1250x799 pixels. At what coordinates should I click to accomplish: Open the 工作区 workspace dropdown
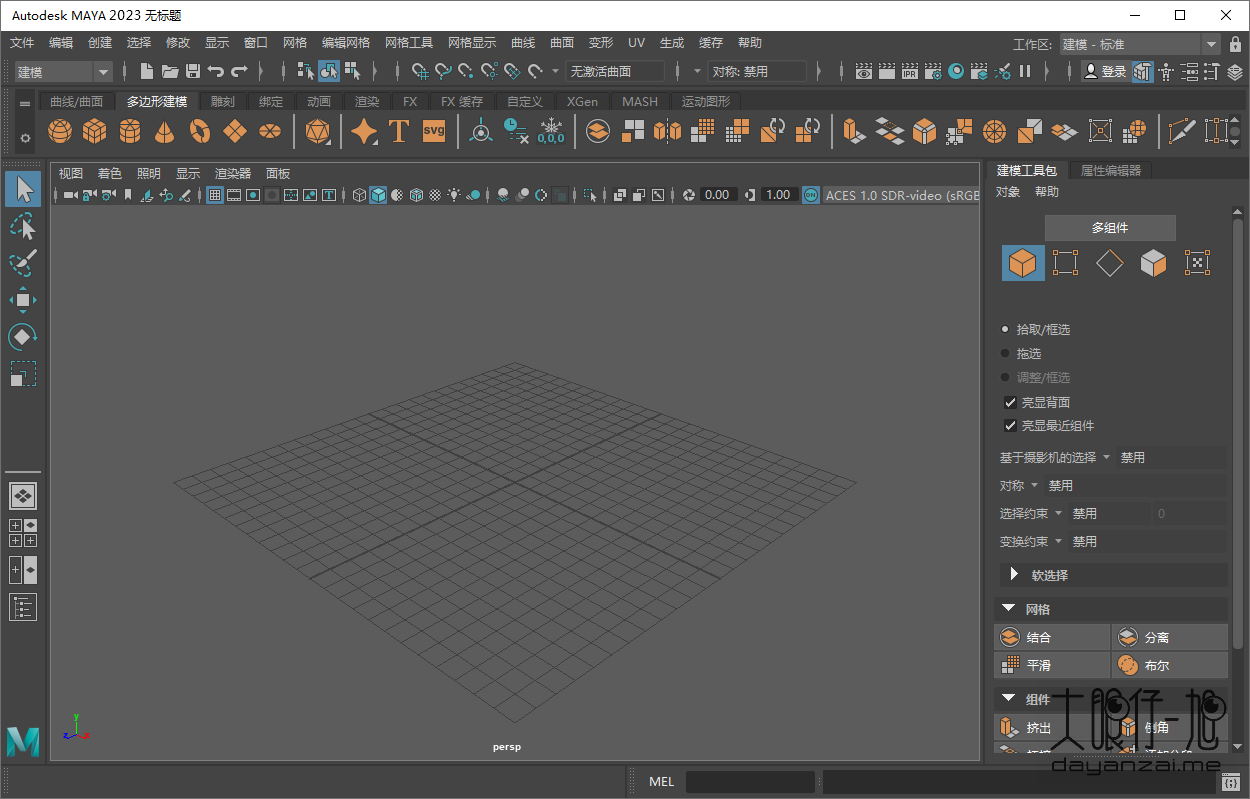click(x=1140, y=44)
